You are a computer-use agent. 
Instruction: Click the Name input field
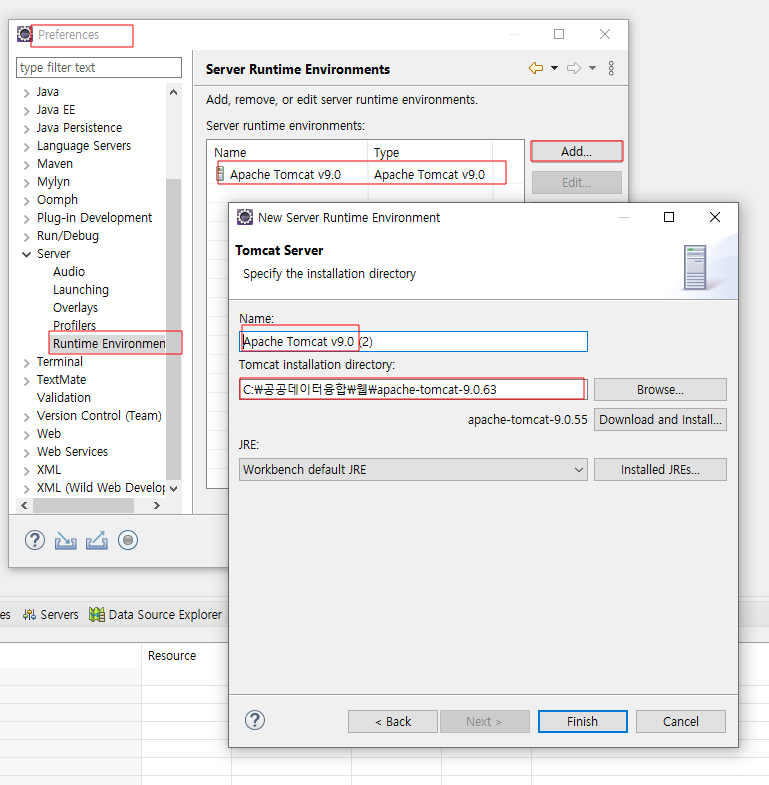pos(413,341)
